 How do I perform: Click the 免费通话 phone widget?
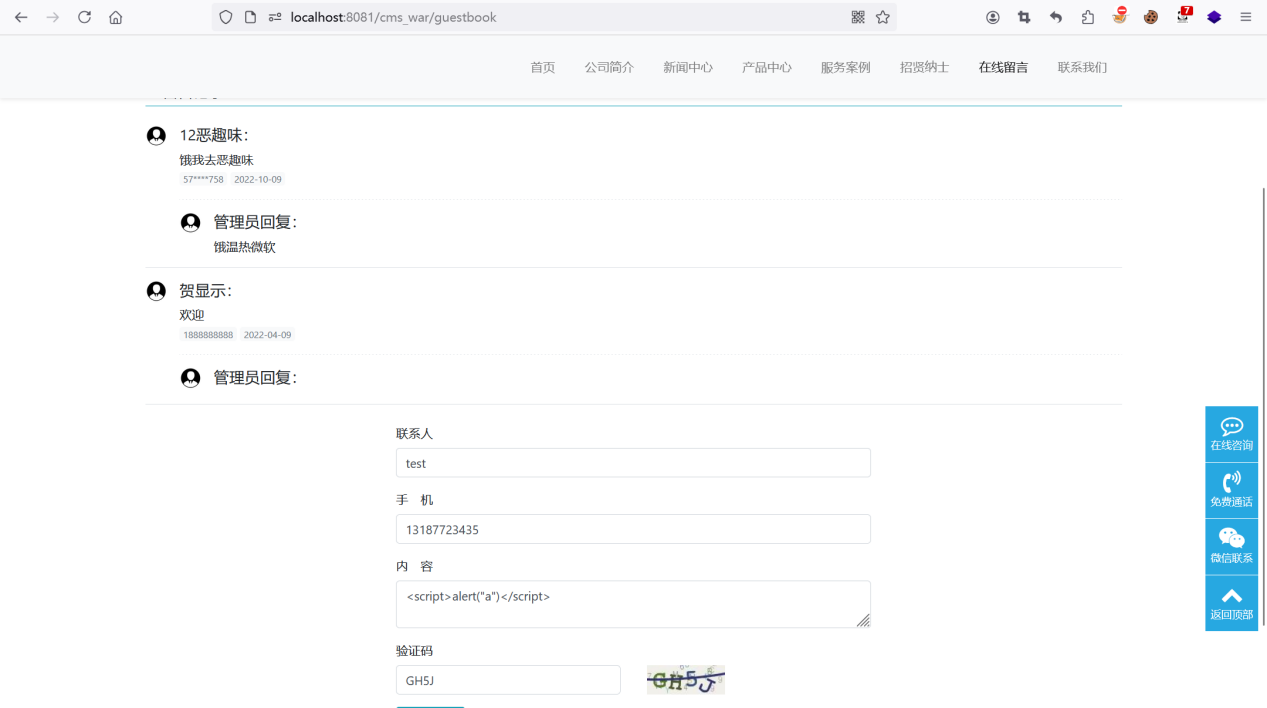pos(1231,490)
